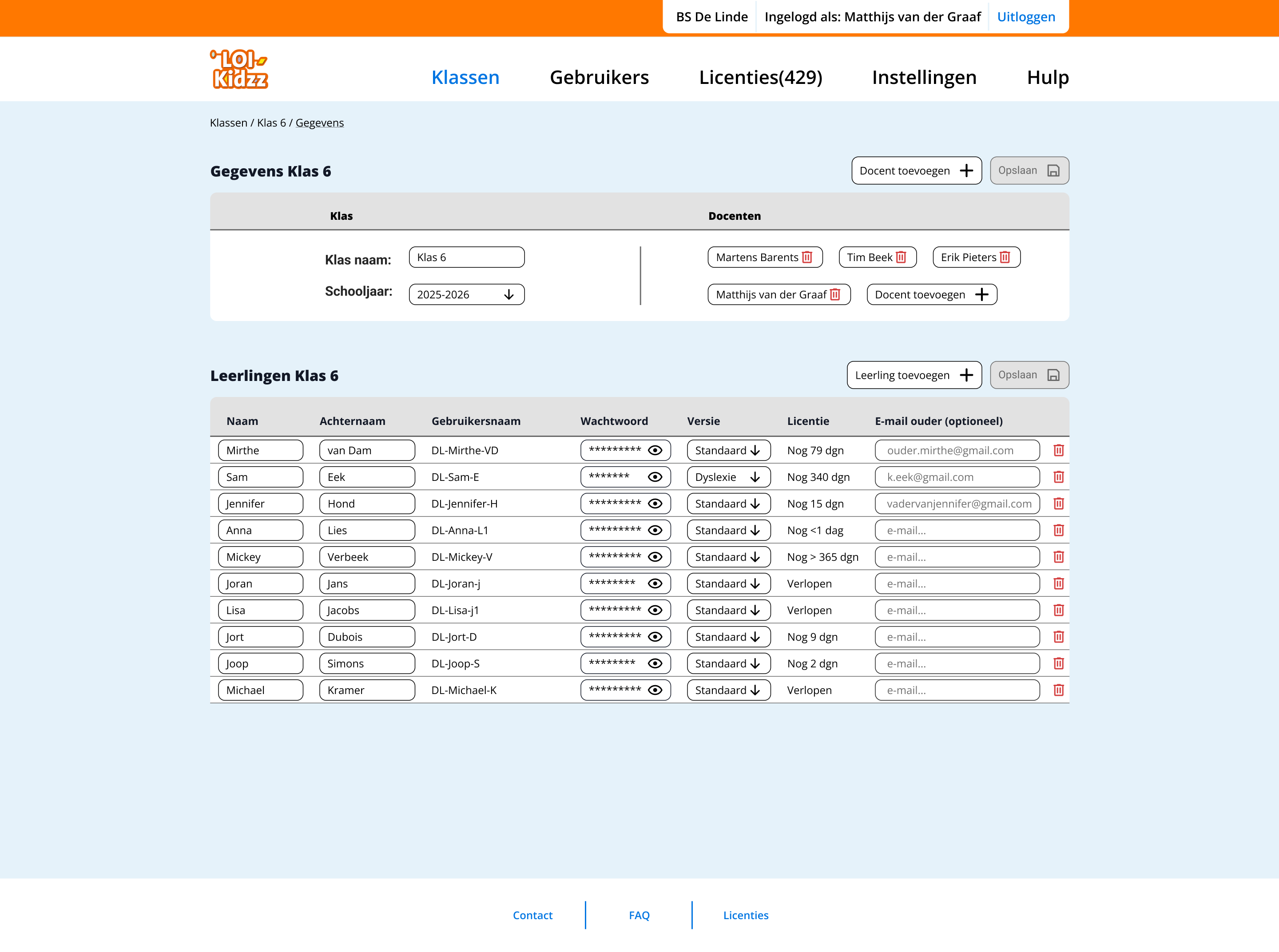Click Mirthe's first name field
Image resolution: width=1279 pixels, height=952 pixels.
click(x=261, y=450)
